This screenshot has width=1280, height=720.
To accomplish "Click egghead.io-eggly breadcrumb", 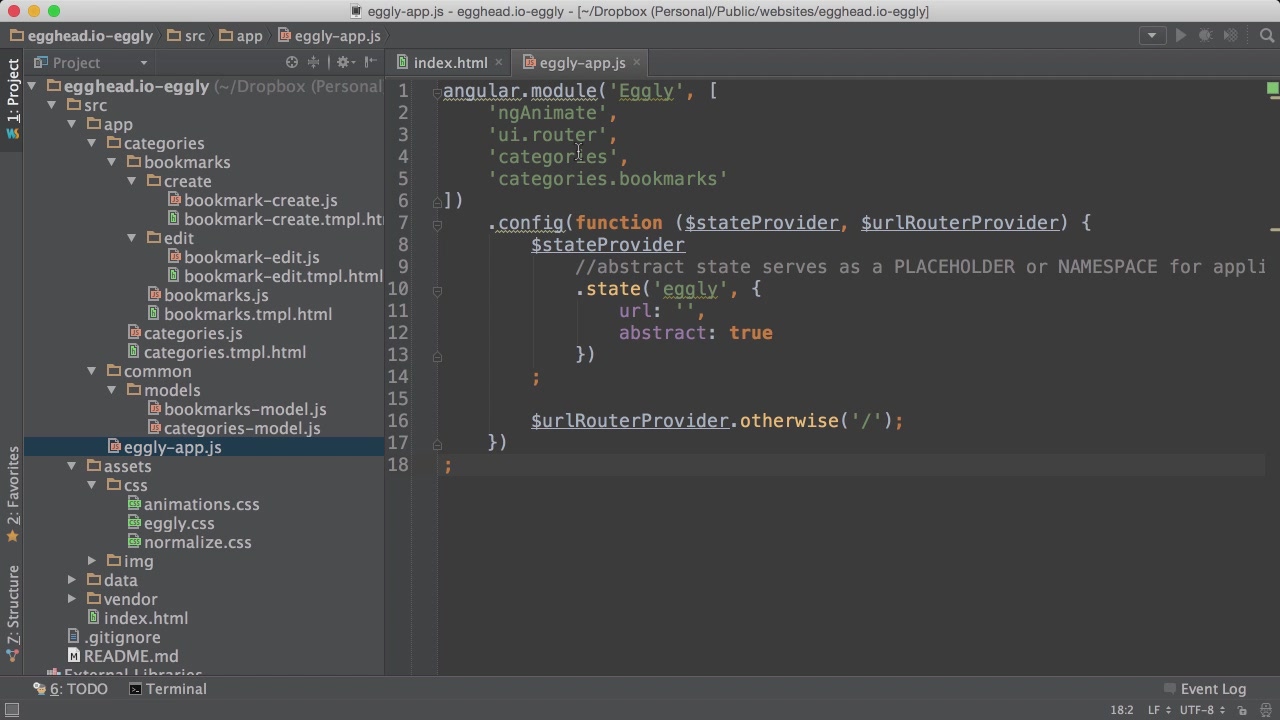I will coord(81,36).
